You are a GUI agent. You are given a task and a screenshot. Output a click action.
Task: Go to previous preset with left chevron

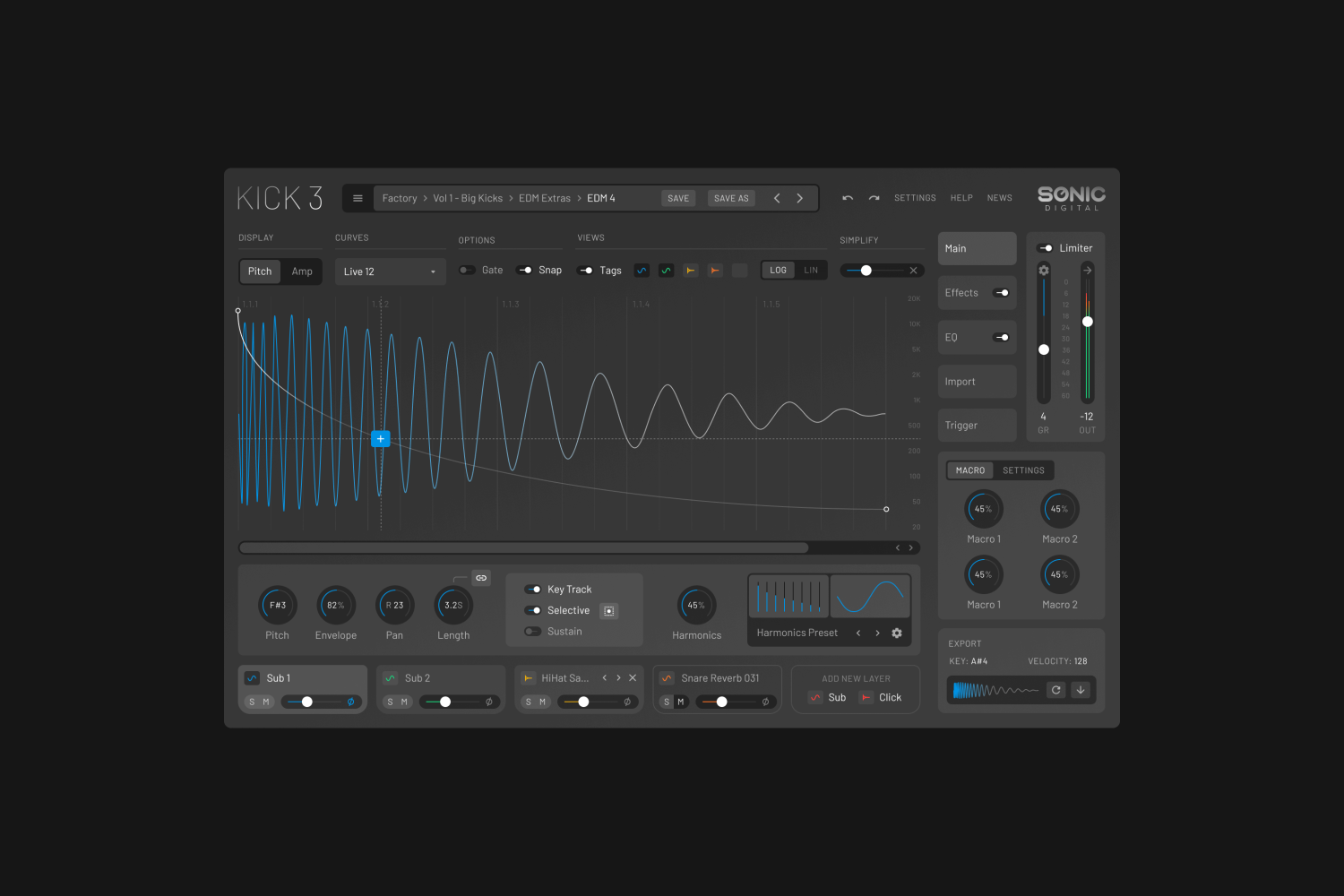[x=777, y=198]
